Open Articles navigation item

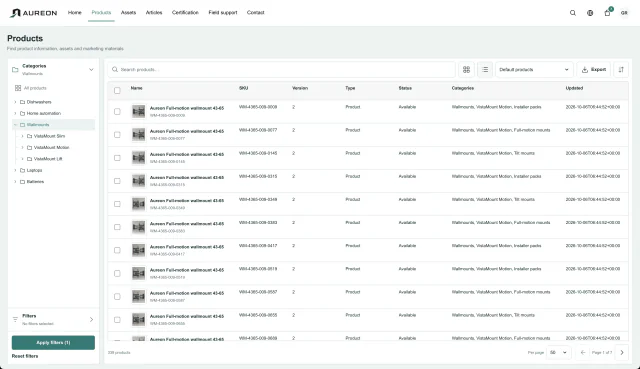[154, 13]
